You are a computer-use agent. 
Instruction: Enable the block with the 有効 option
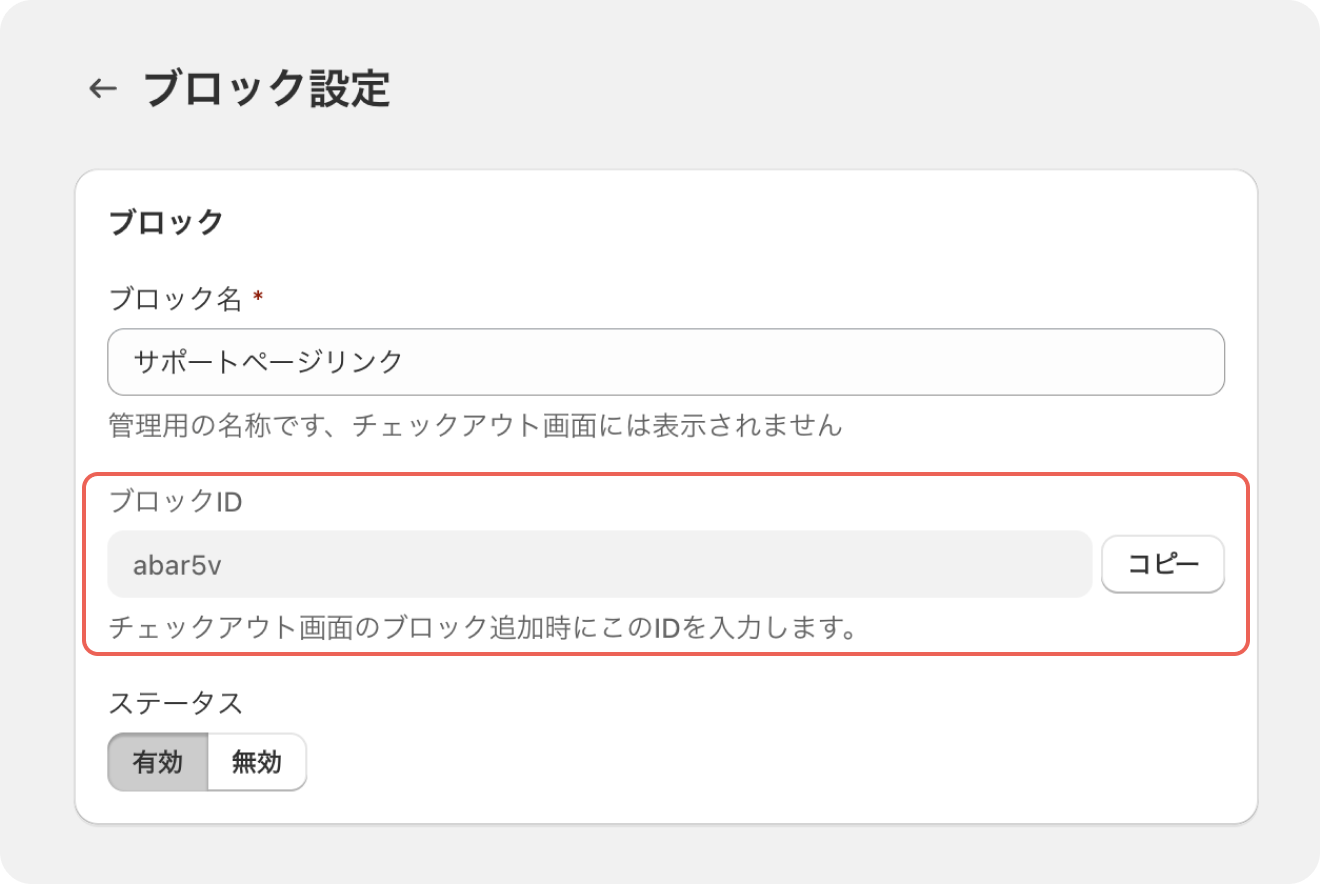158,762
